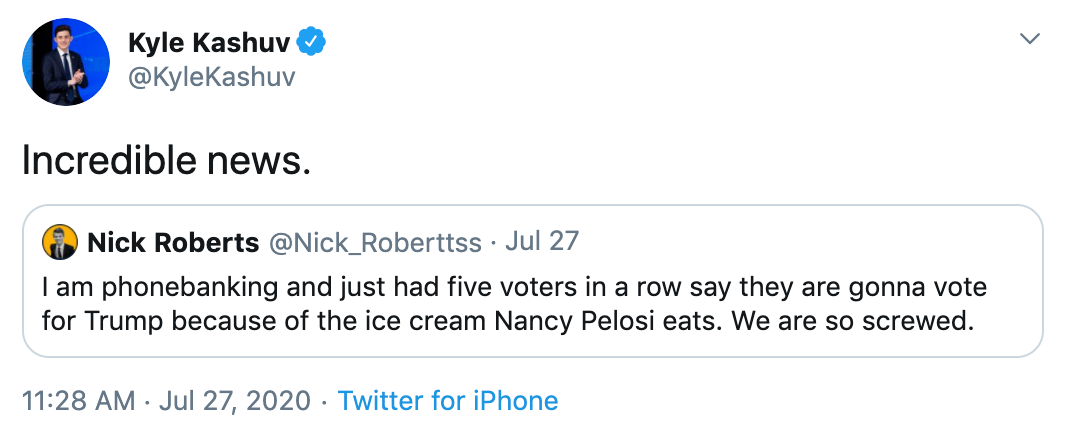Expand the tweet options chevron

tap(1030, 39)
